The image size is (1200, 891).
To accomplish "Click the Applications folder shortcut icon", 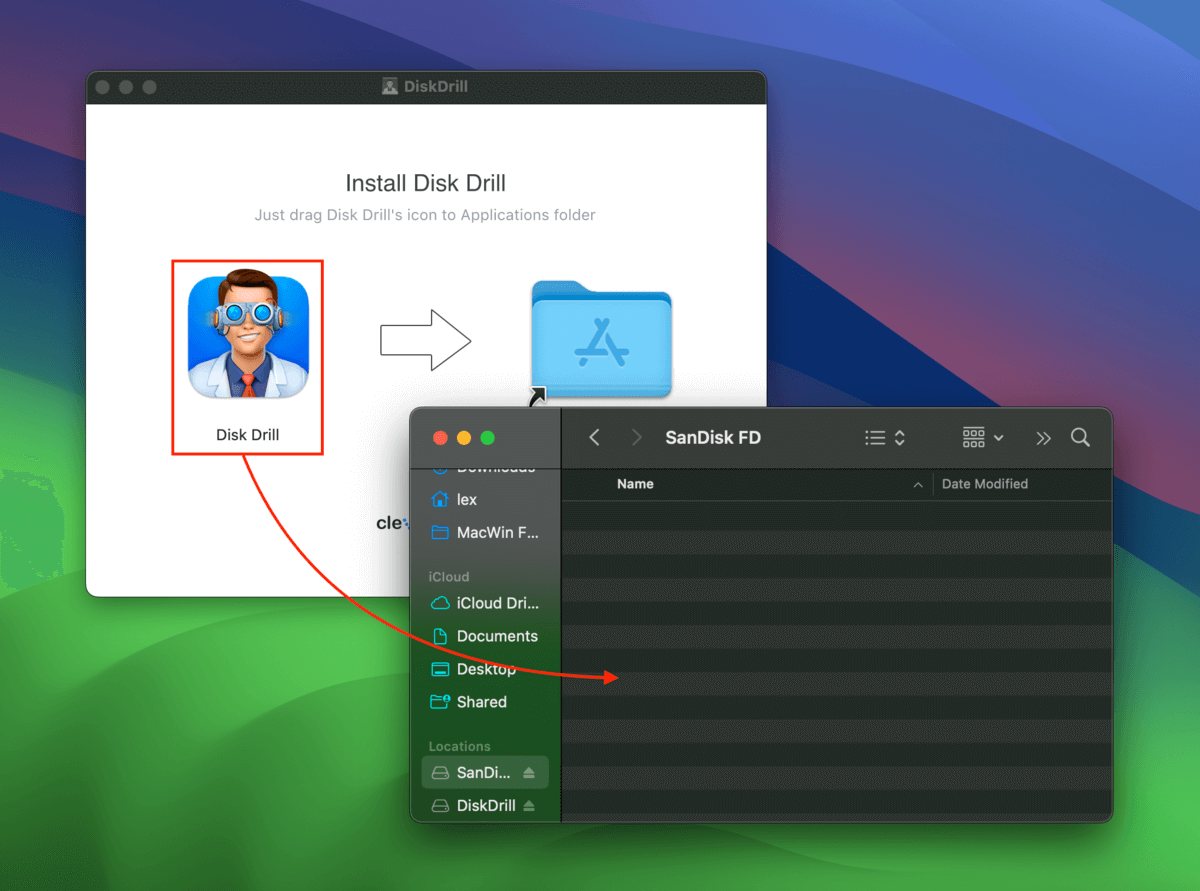I will pyautogui.click(x=601, y=341).
